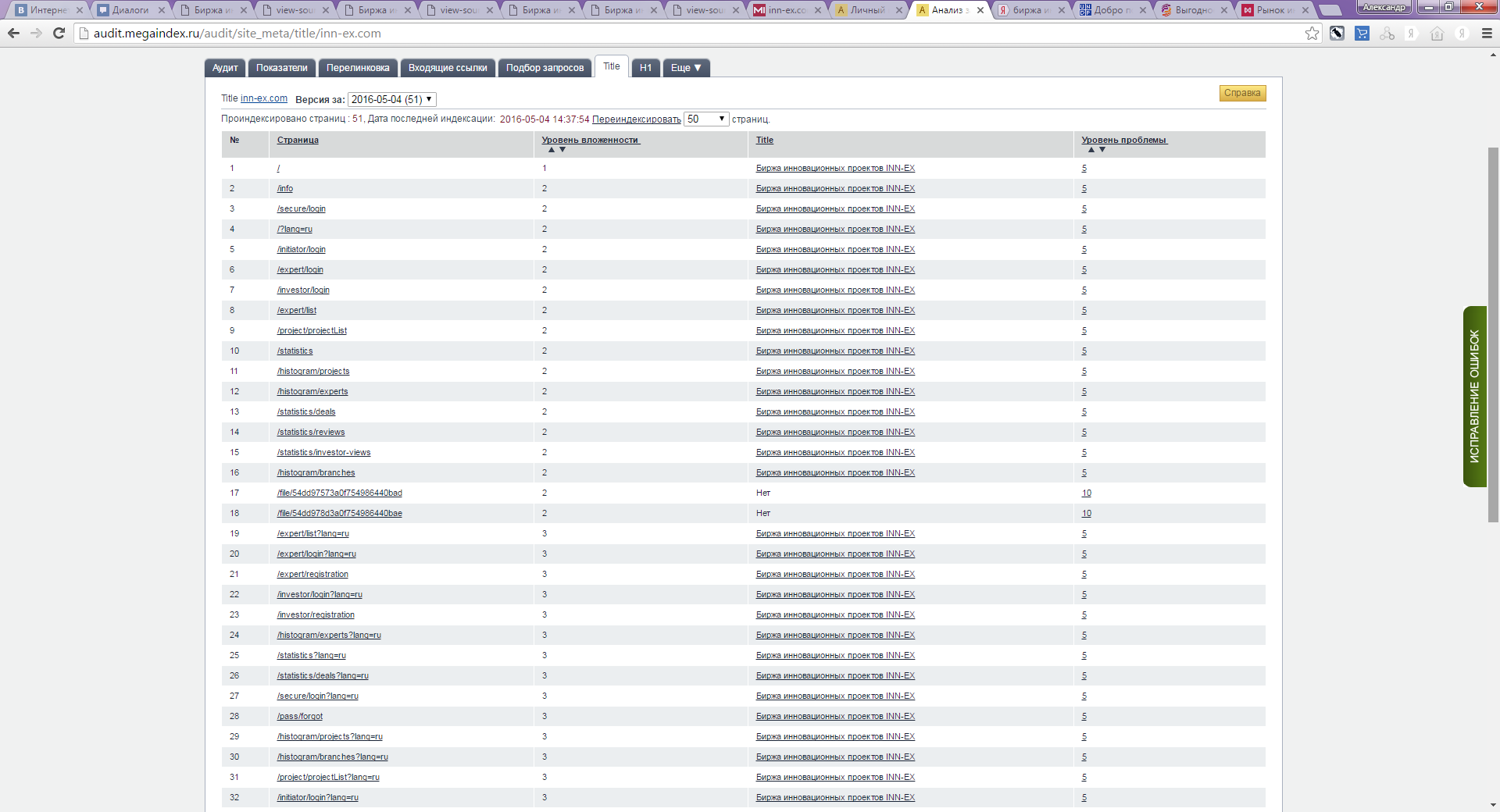Open the /secure/login page link
This screenshot has height=812, width=1500.
click(x=302, y=209)
